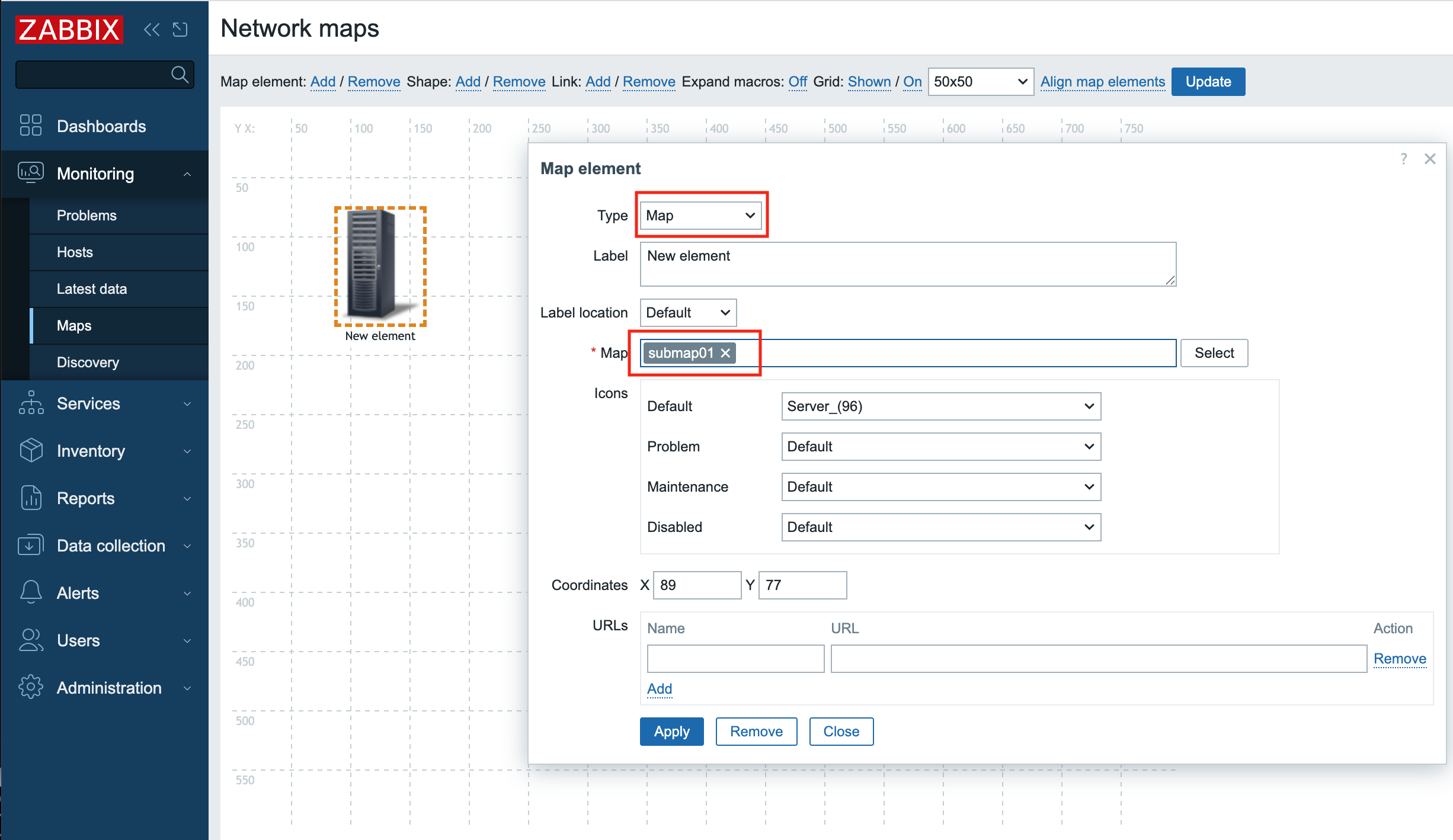Click Shape Remove link
This screenshot has height=840, width=1453.
pos(519,82)
